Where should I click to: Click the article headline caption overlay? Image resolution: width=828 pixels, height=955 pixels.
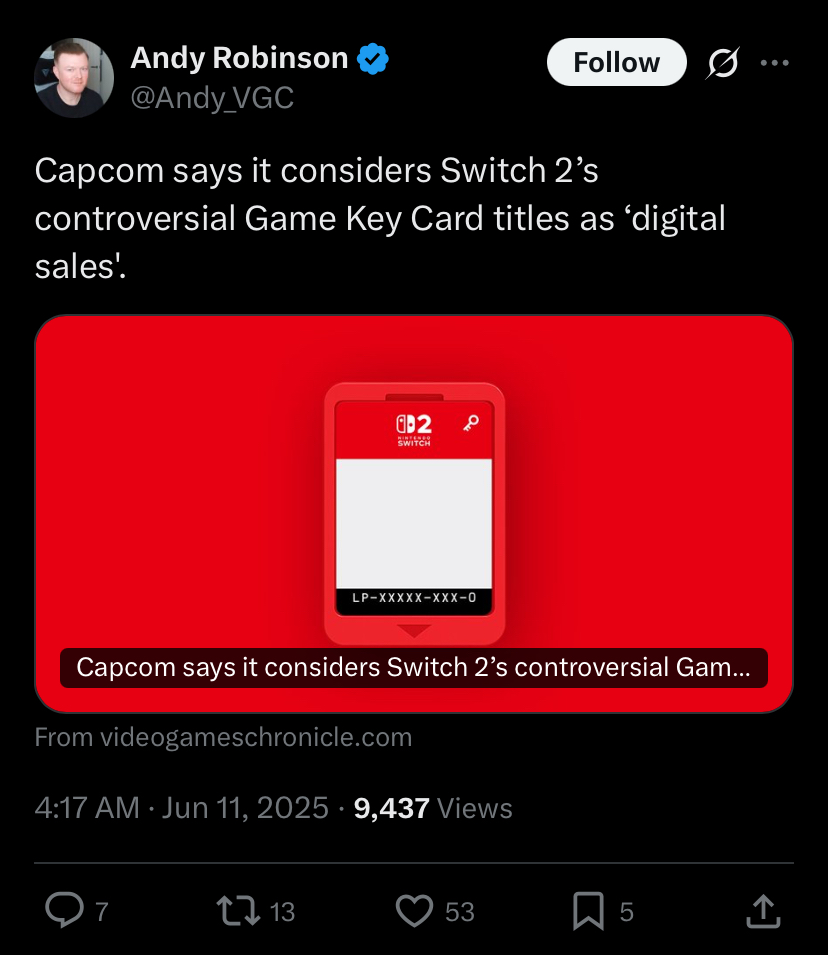[x=414, y=668]
